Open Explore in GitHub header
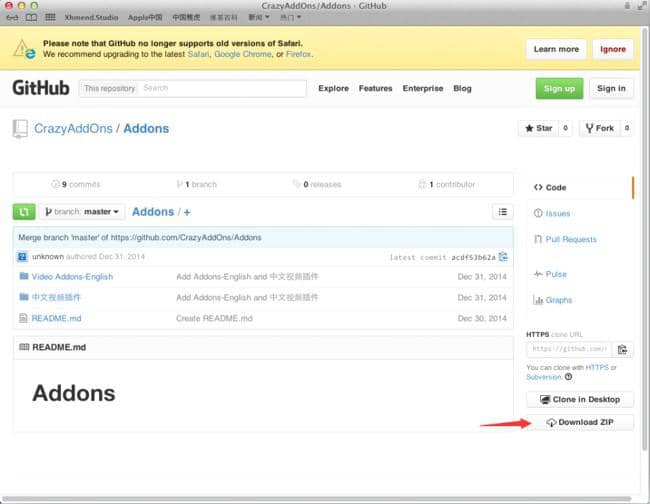 (x=333, y=88)
